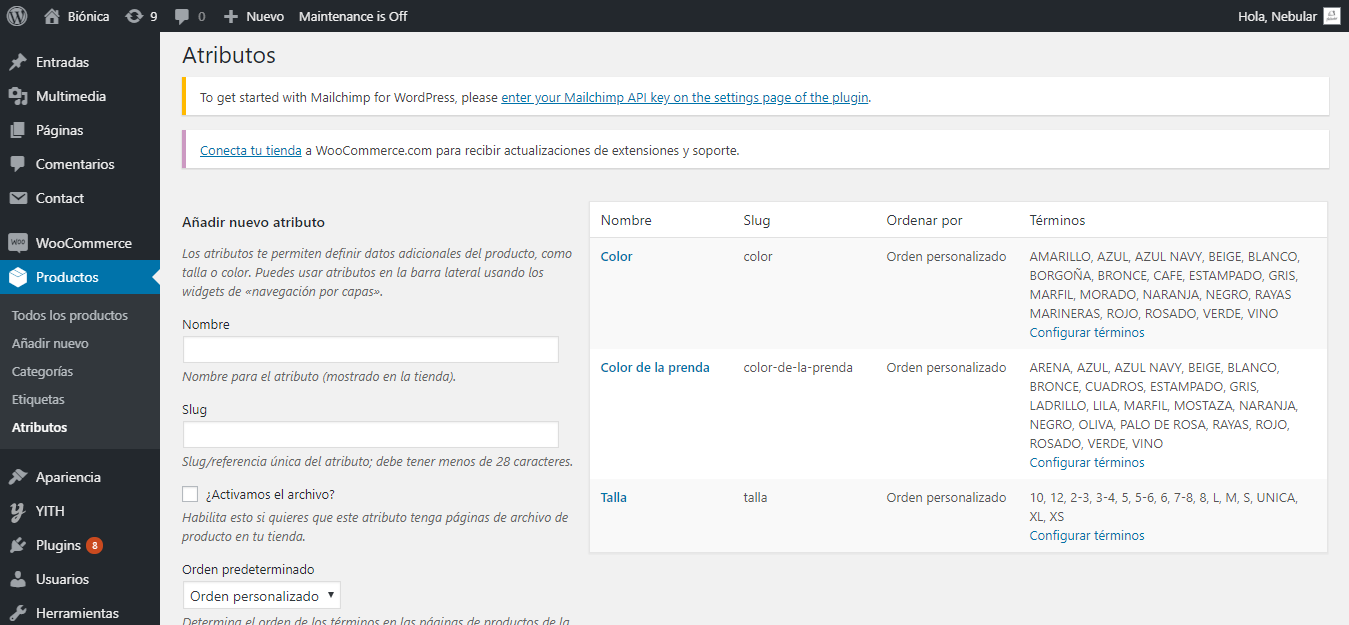The height and width of the screenshot is (625, 1349).
Task: Click Orden personalizado in Talla row
Action: [946, 498]
